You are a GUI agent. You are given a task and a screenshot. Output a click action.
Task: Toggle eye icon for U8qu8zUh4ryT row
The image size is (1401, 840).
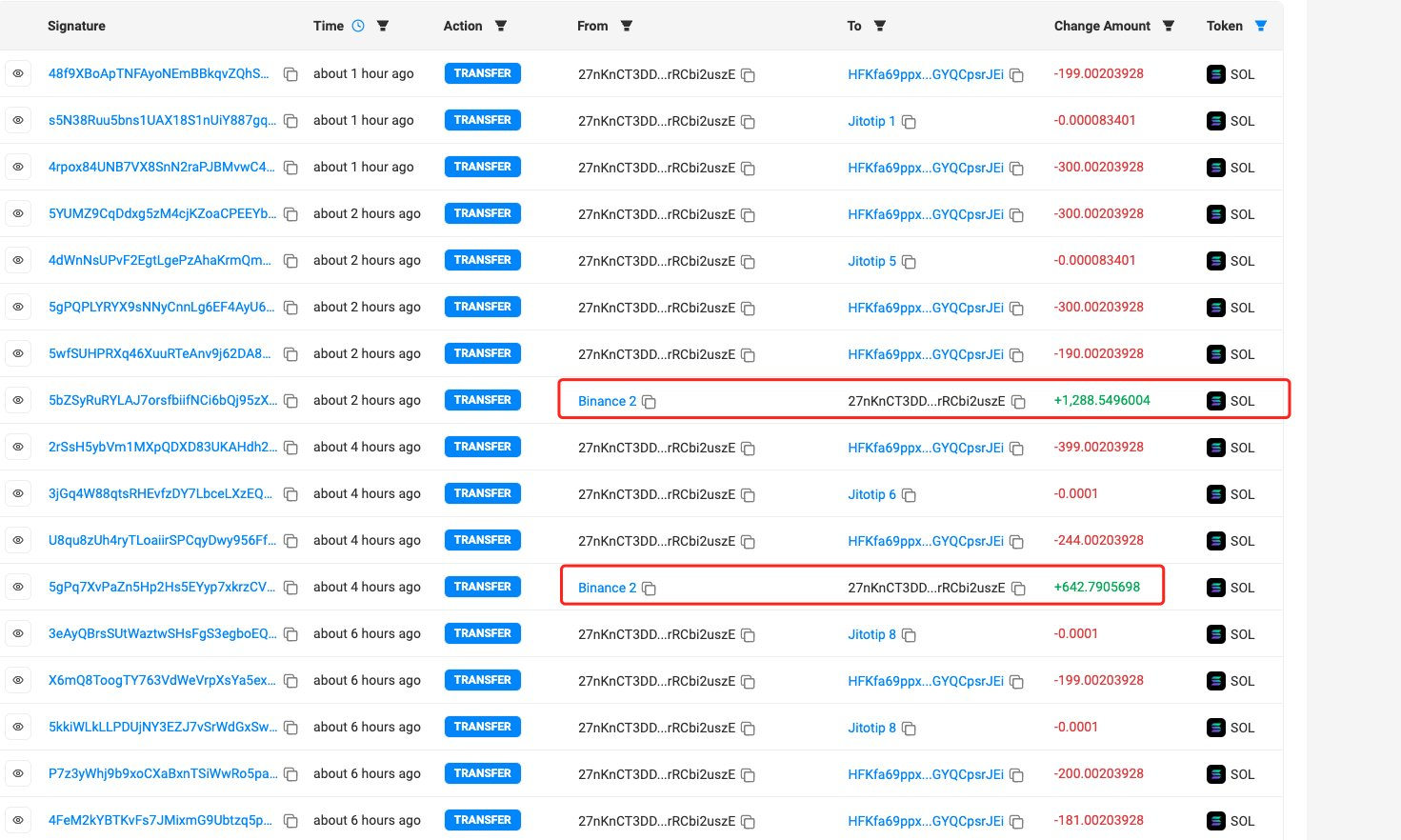point(18,540)
